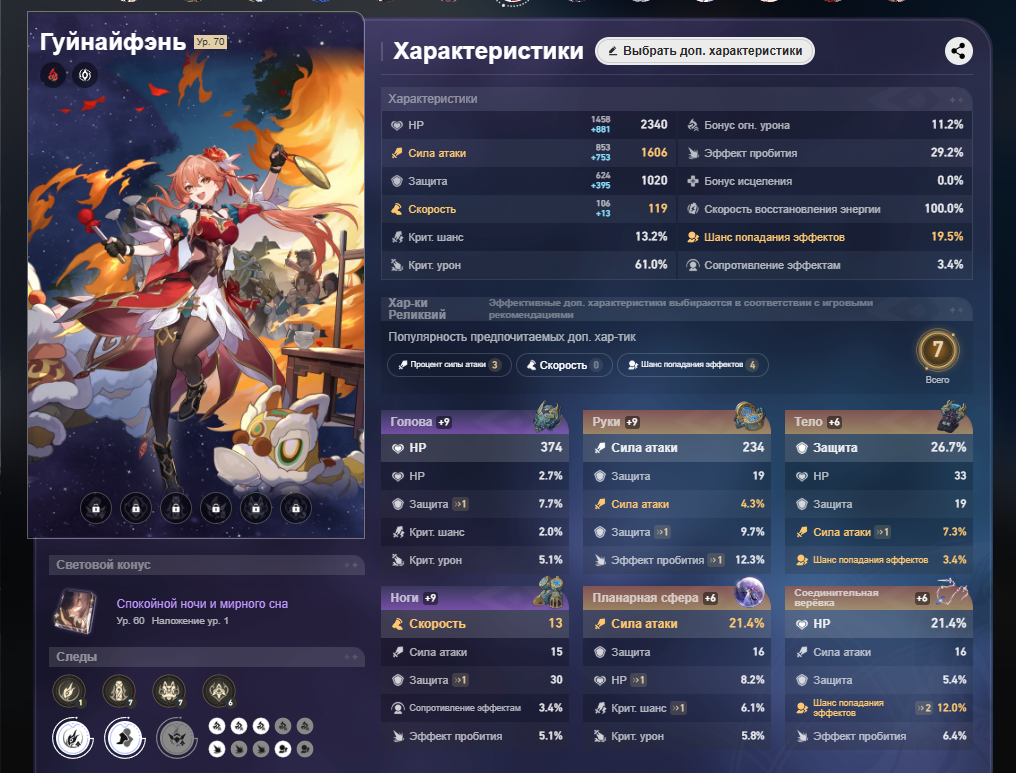Screen dimensions: 1016x773
Task: Open the Спокойной ночи и мирного сна link
Action: (202, 604)
